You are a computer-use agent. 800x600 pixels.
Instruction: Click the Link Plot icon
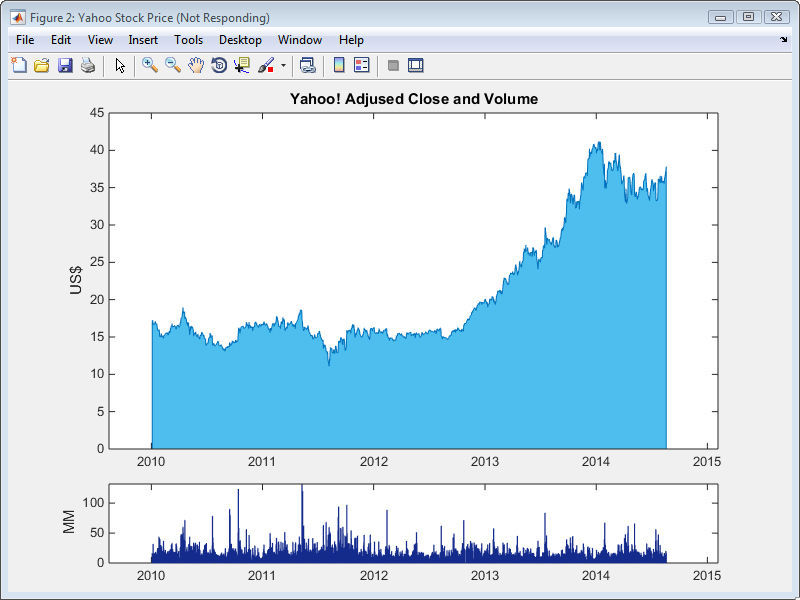click(x=305, y=65)
